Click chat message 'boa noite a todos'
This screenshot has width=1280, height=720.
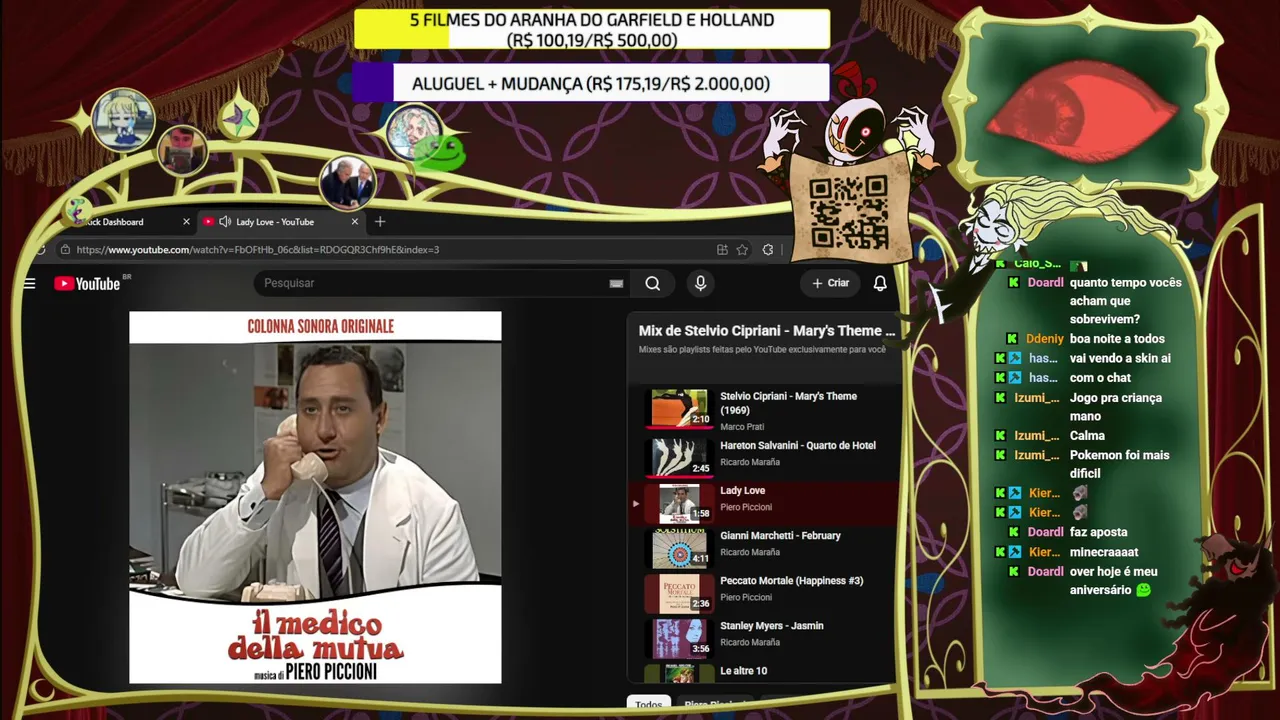point(1117,339)
